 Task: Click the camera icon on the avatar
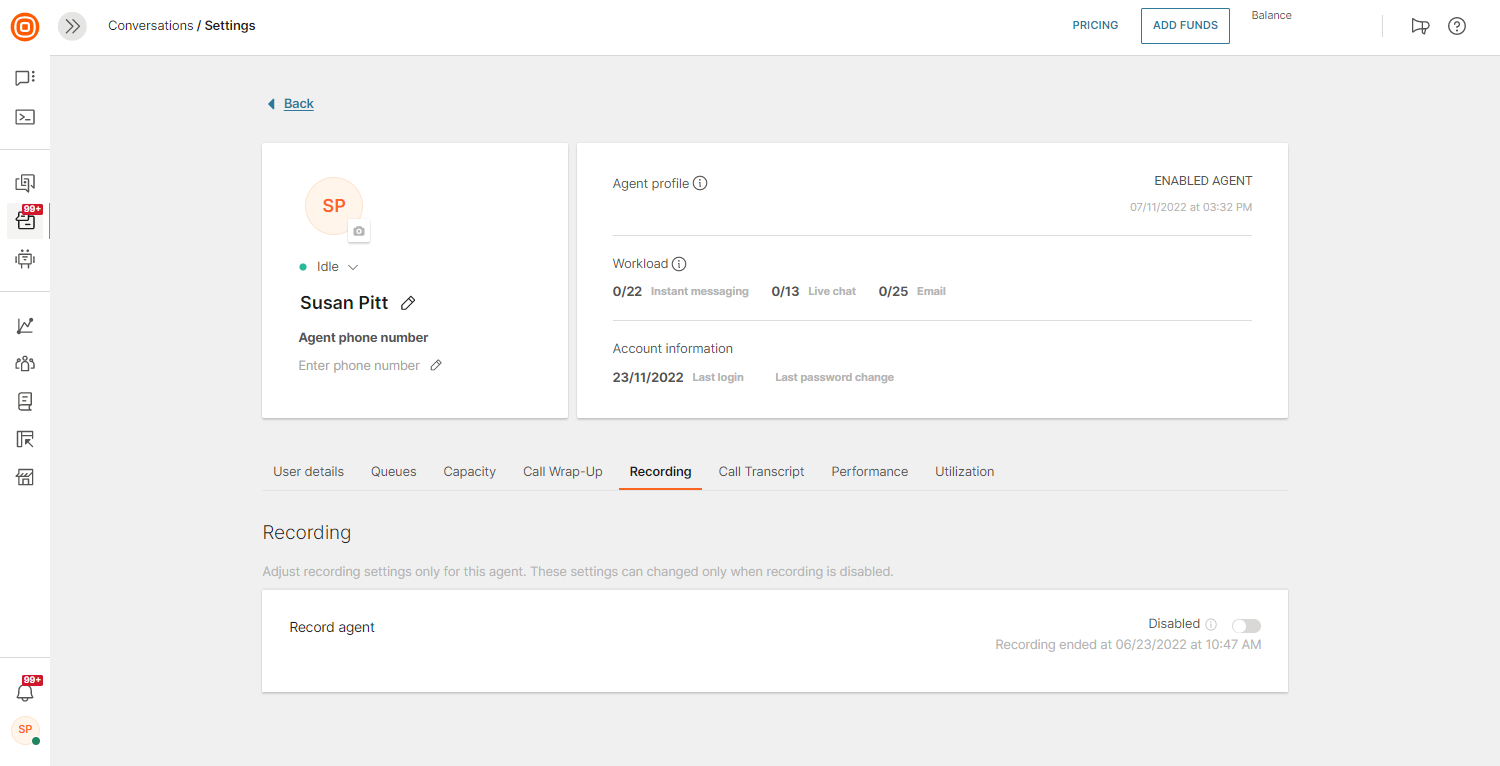[359, 231]
